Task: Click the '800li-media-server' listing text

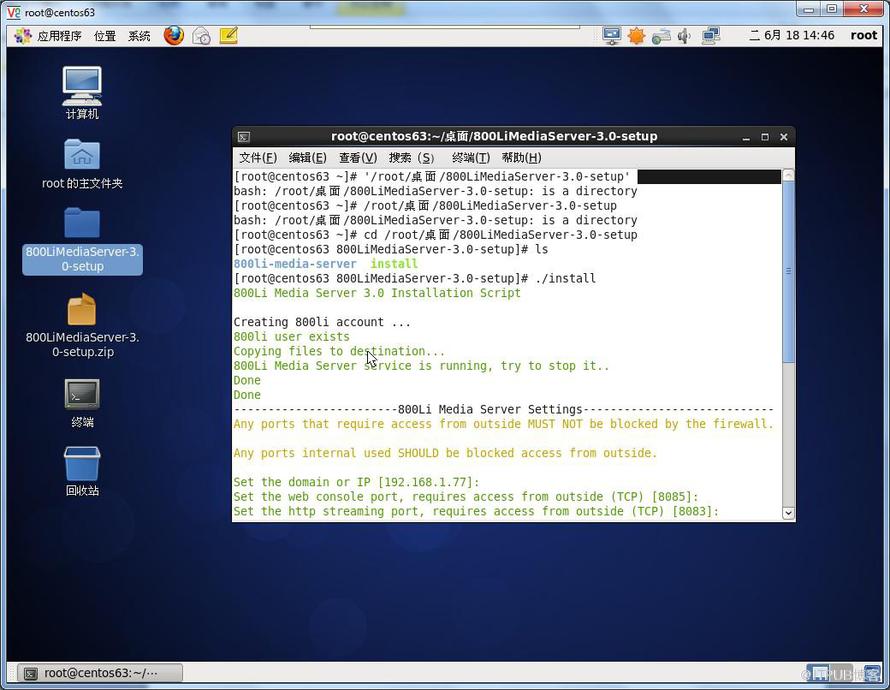Action: click(295, 264)
